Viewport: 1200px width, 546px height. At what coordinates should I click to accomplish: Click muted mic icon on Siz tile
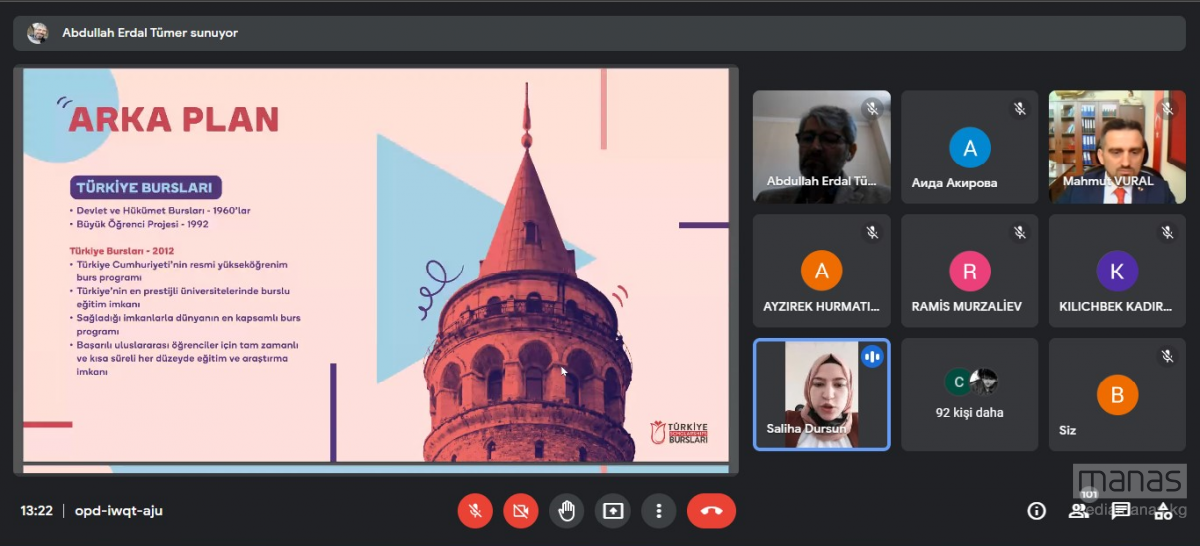(x=1167, y=356)
